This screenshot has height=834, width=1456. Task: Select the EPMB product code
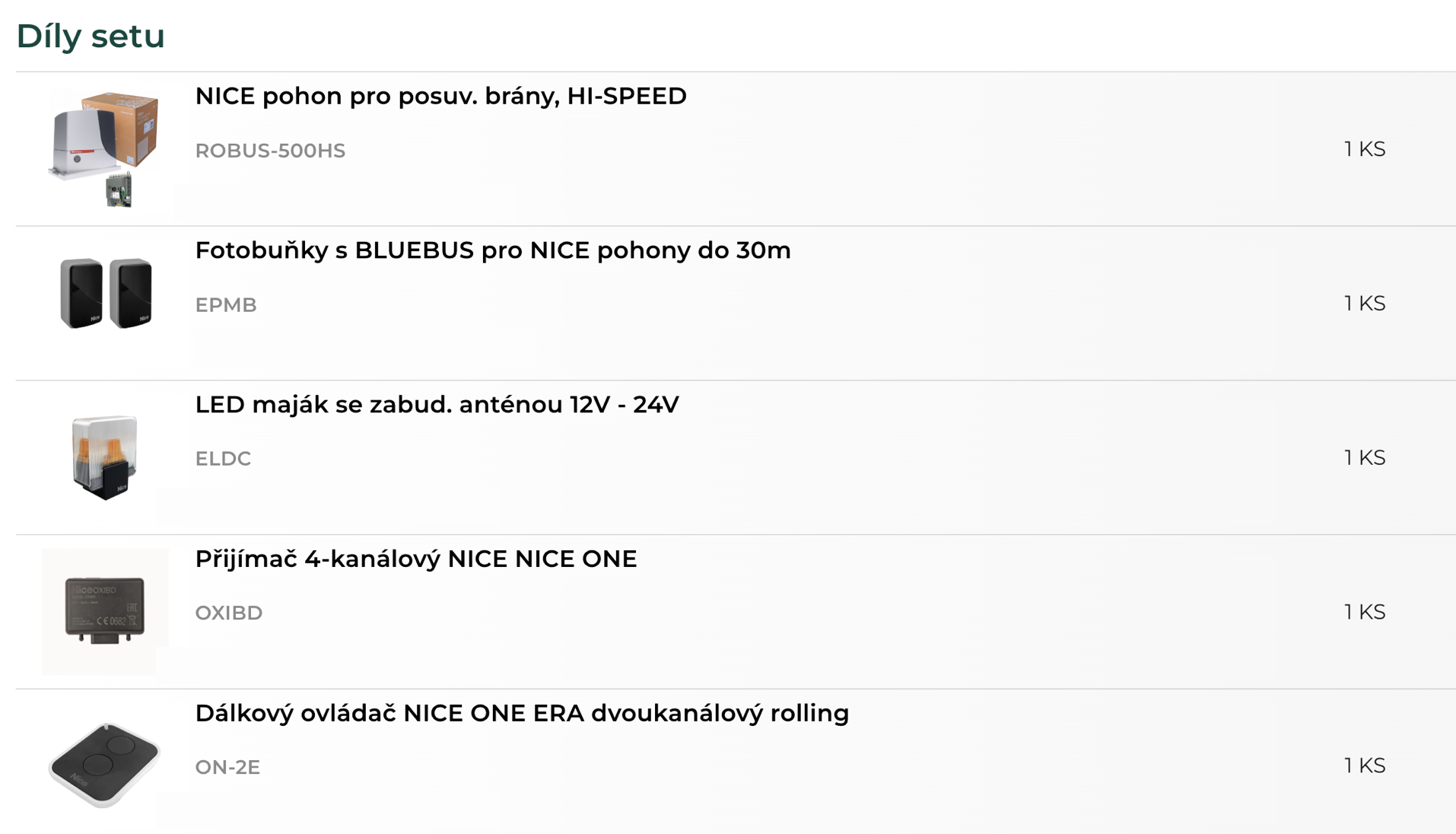(x=226, y=305)
